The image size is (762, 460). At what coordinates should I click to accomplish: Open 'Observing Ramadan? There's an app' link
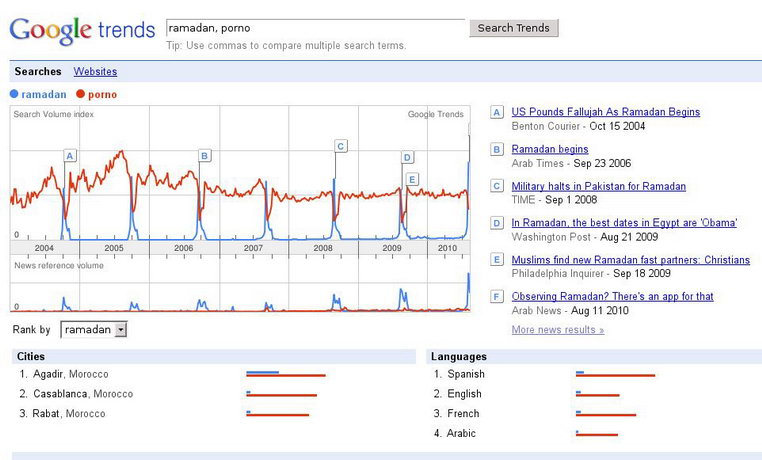coord(612,297)
